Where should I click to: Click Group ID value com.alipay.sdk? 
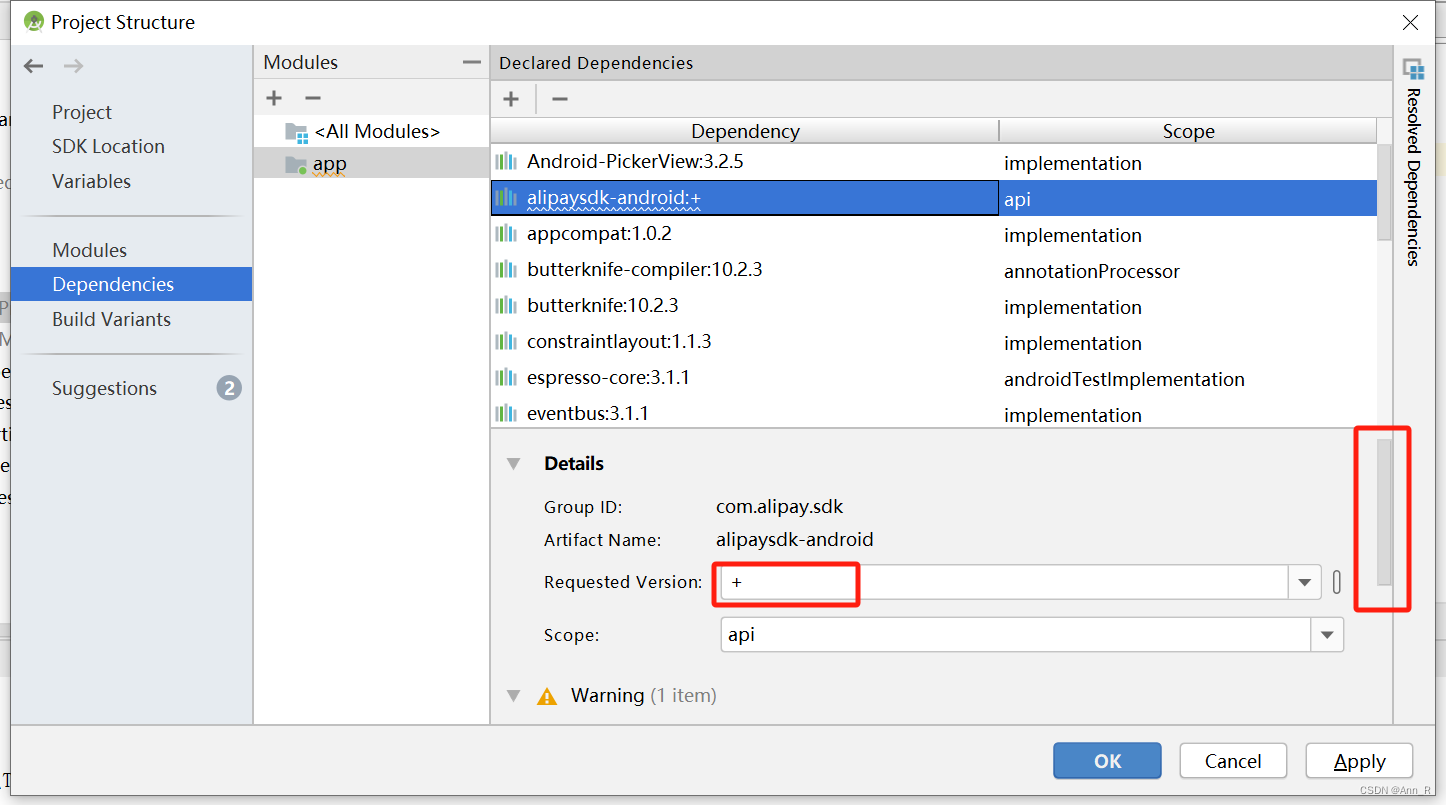point(780,507)
